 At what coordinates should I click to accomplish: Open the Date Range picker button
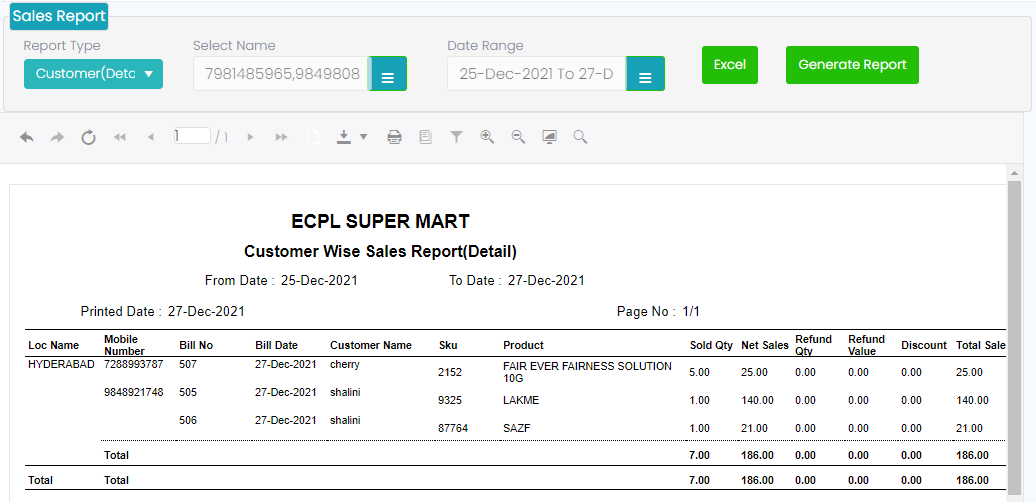click(645, 75)
